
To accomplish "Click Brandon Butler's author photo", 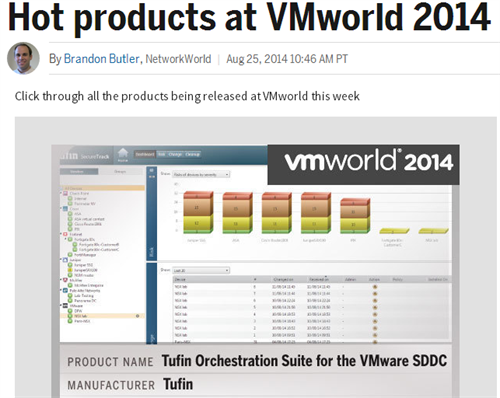I will point(23,58).
